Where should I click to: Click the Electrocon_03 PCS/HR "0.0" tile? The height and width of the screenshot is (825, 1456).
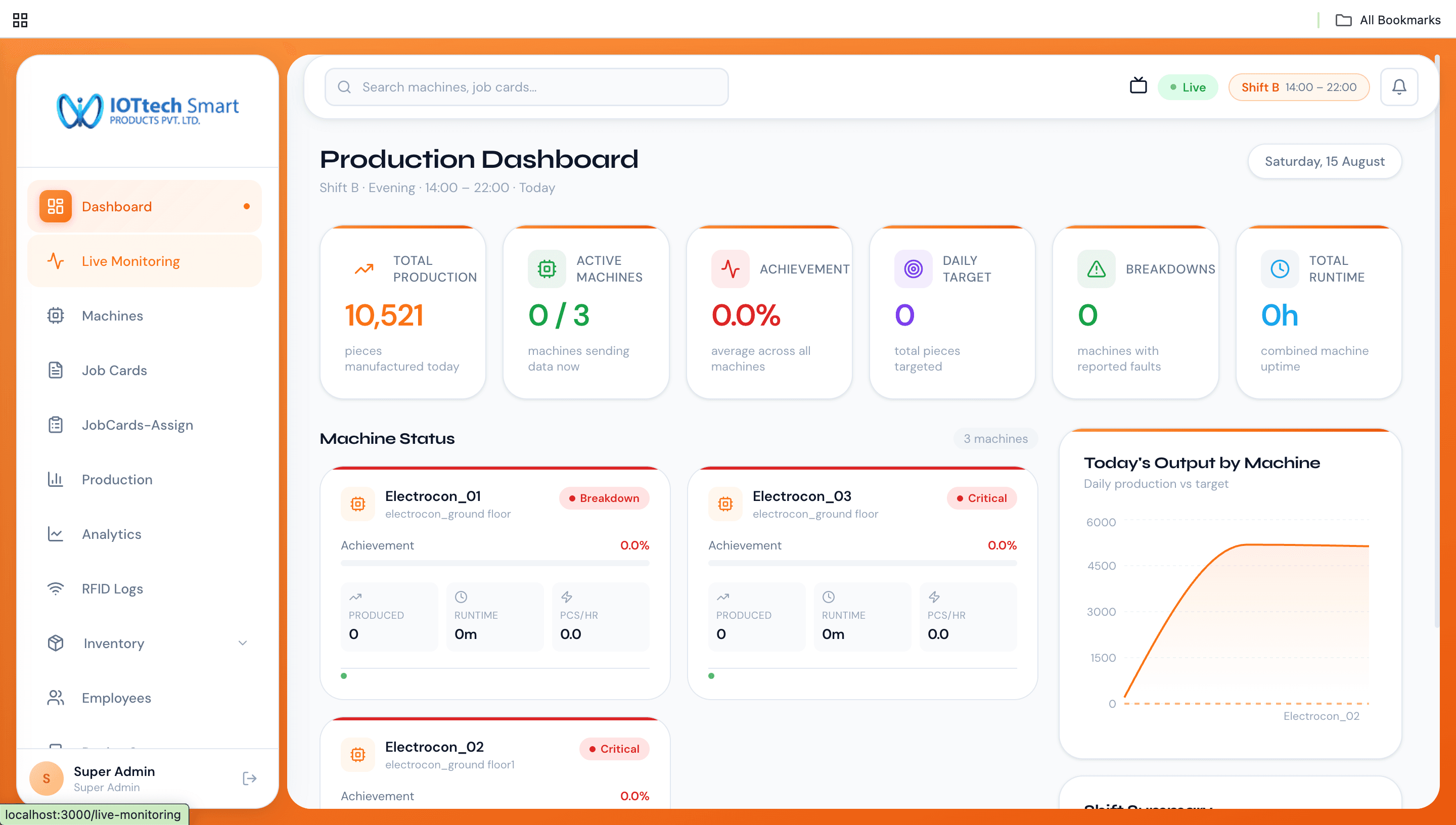coord(968,617)
